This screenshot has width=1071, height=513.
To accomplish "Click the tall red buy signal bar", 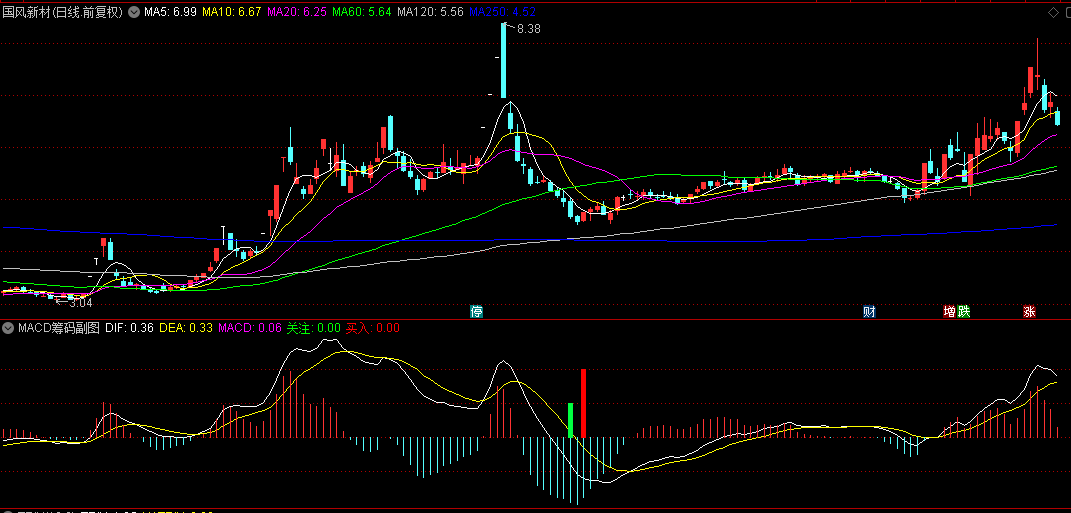I will (x=583, y=403).
